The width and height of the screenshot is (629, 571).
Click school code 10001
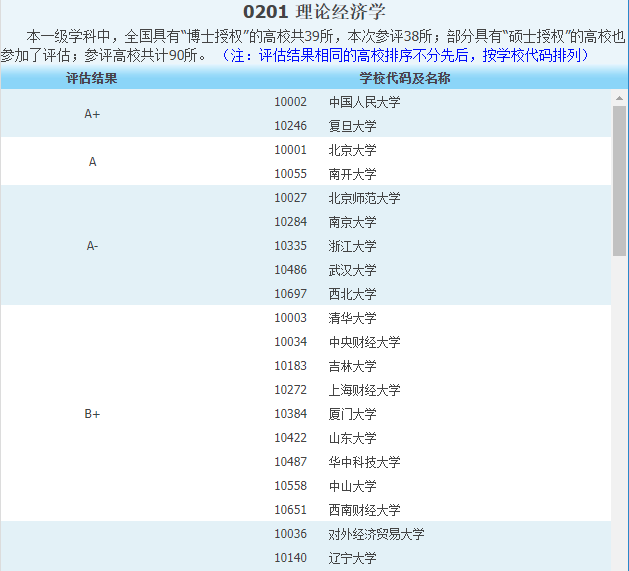click(x=290, y=150)
